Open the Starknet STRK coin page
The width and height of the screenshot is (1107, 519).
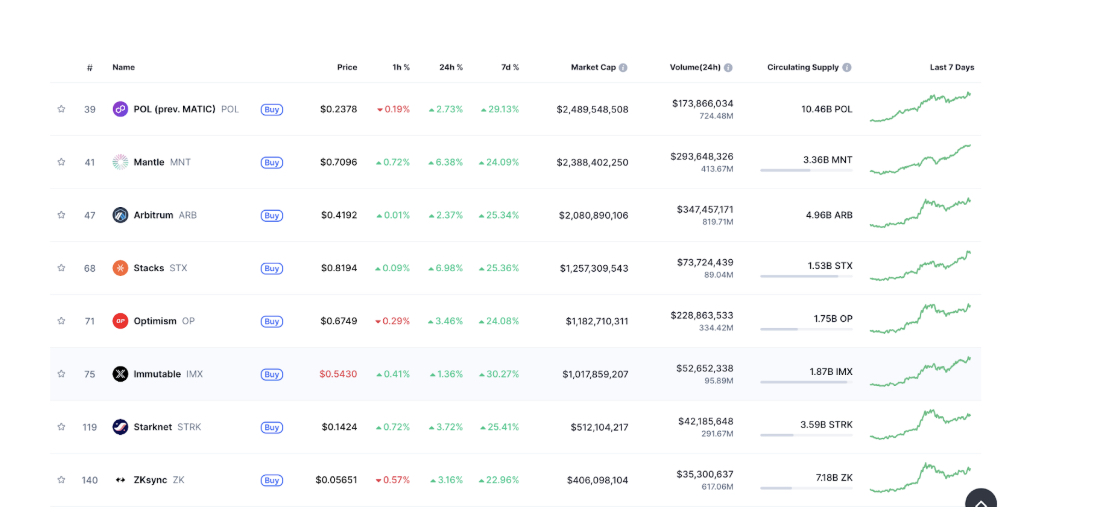[167, 426]
